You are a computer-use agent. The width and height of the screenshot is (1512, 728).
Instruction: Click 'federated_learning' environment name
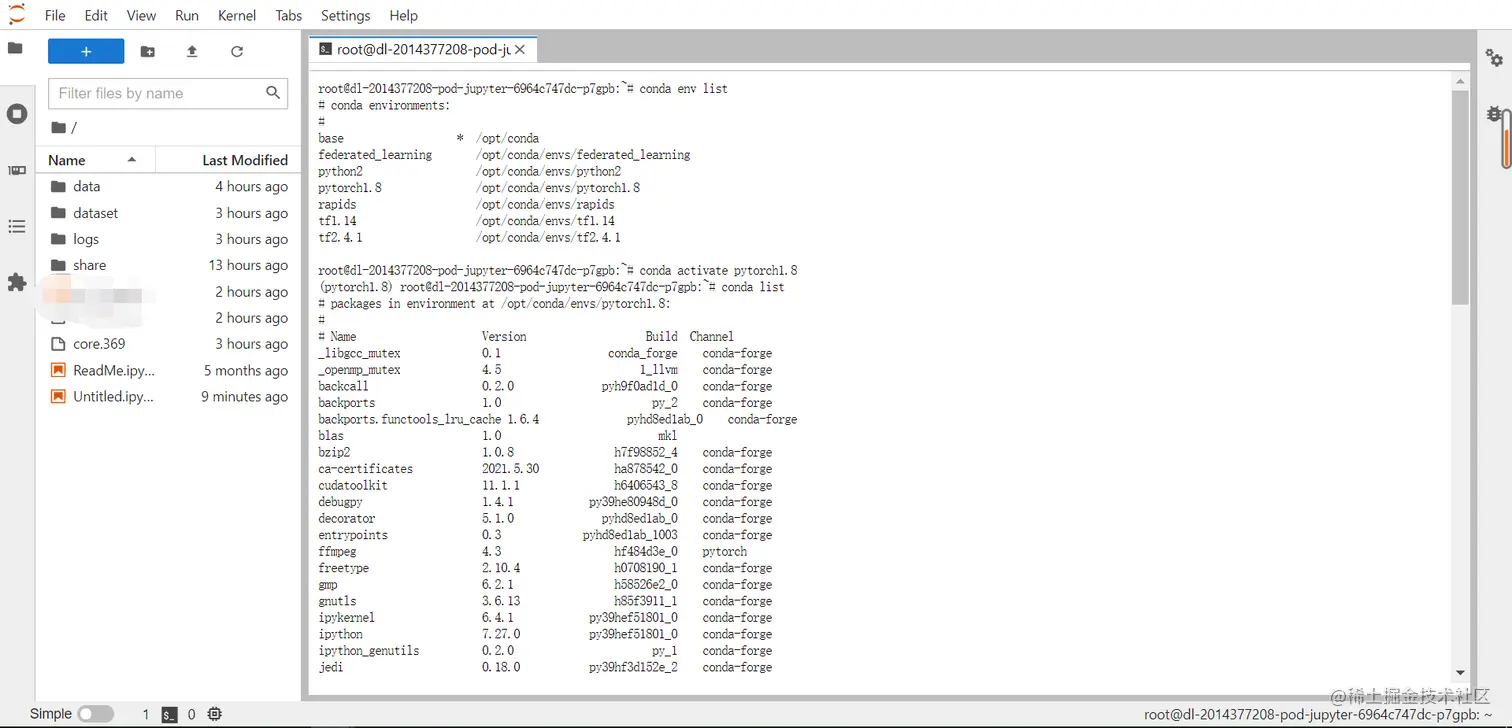(375, 155)
